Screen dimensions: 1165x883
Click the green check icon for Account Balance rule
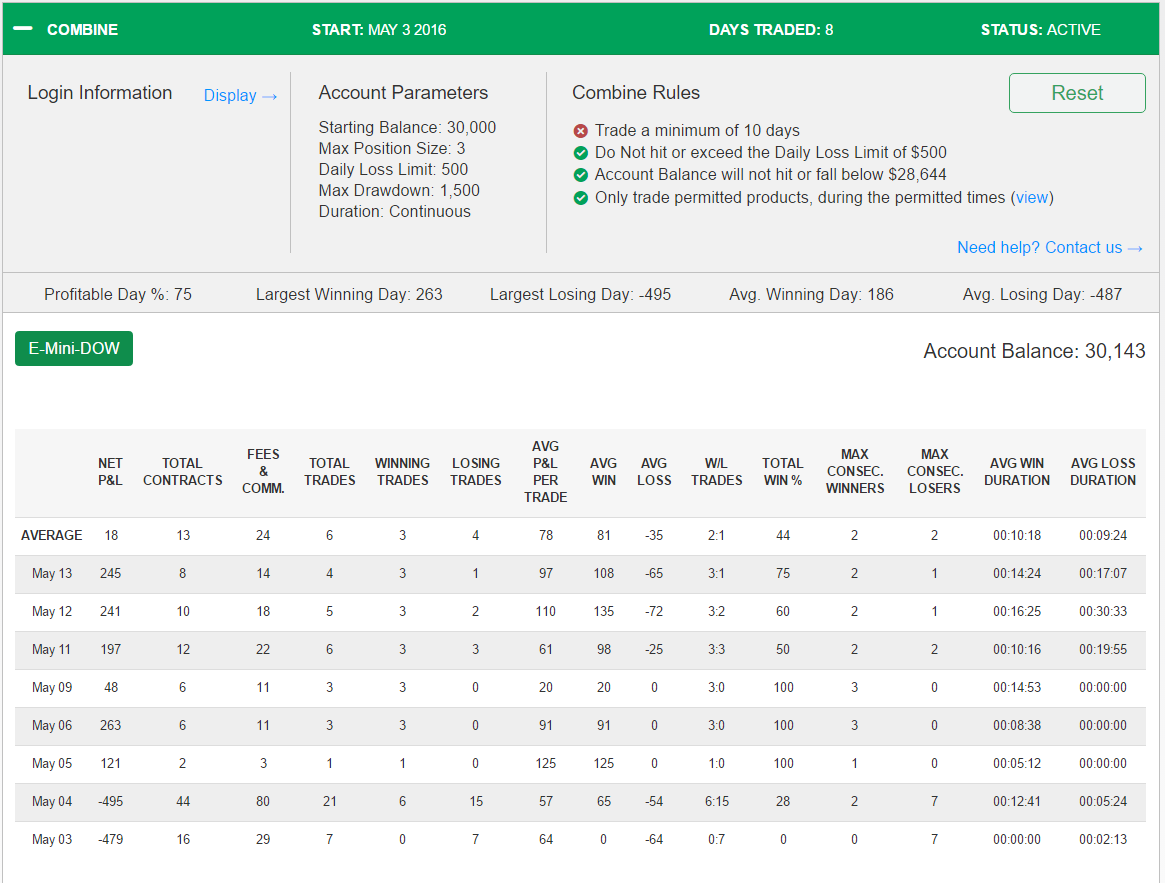coord(581,175)
